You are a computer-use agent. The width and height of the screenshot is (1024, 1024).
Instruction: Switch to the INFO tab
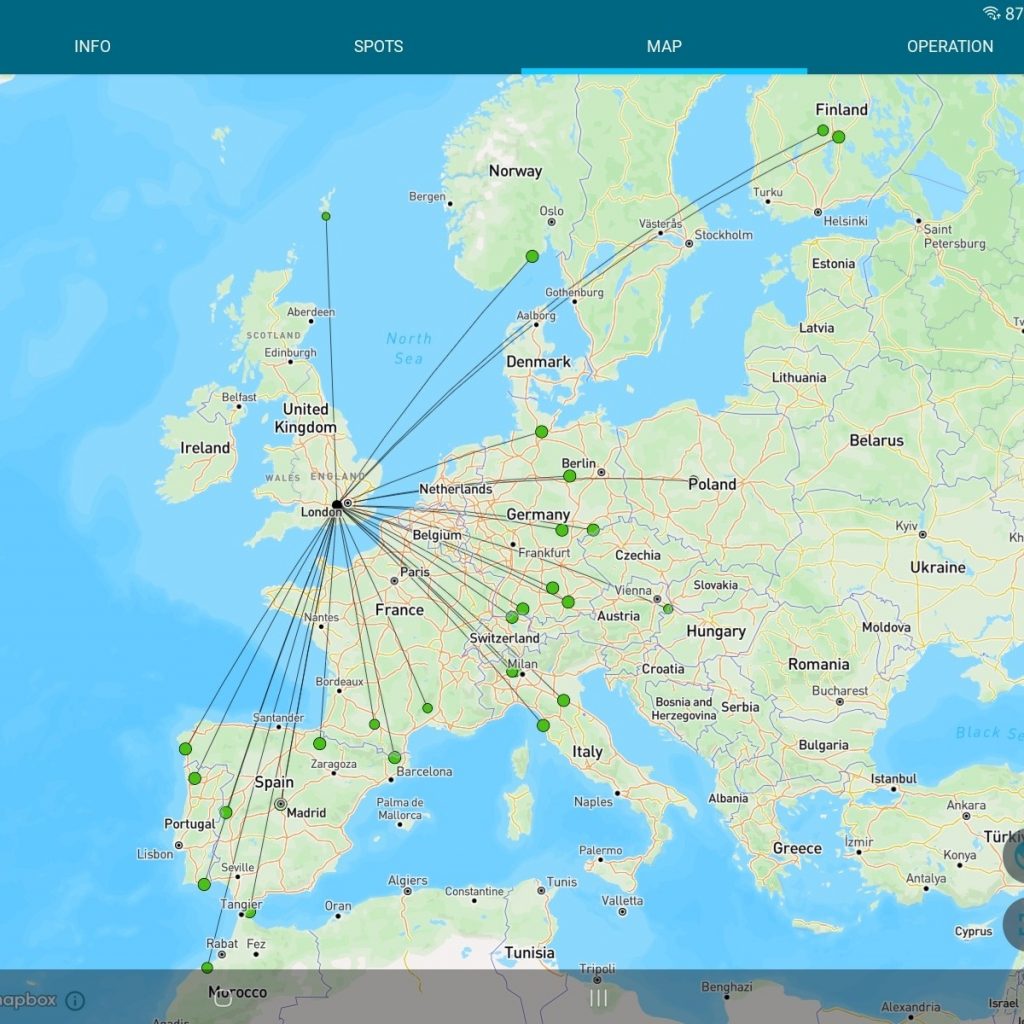92,46
